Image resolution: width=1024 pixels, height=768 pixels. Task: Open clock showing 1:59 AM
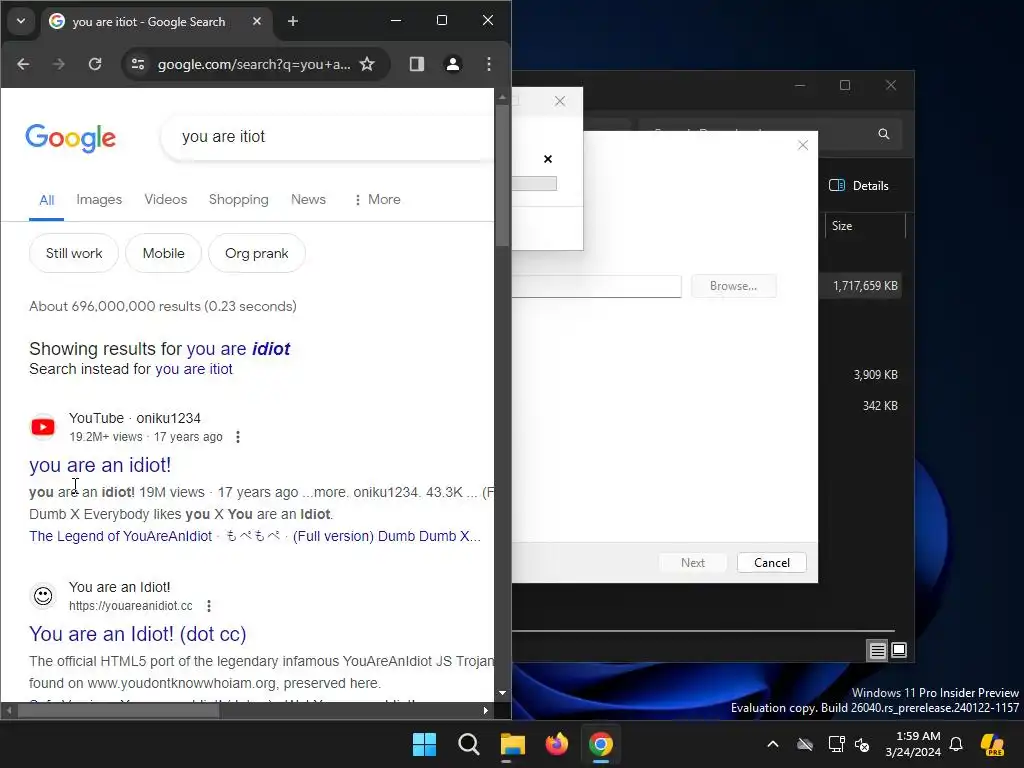coord(913,744)
